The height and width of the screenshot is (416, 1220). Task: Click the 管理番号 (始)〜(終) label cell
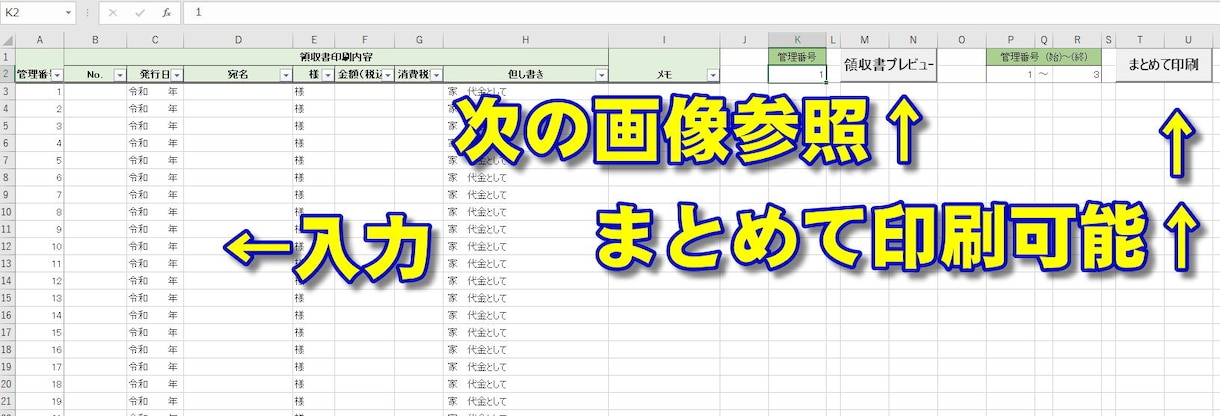(1044, 58)
